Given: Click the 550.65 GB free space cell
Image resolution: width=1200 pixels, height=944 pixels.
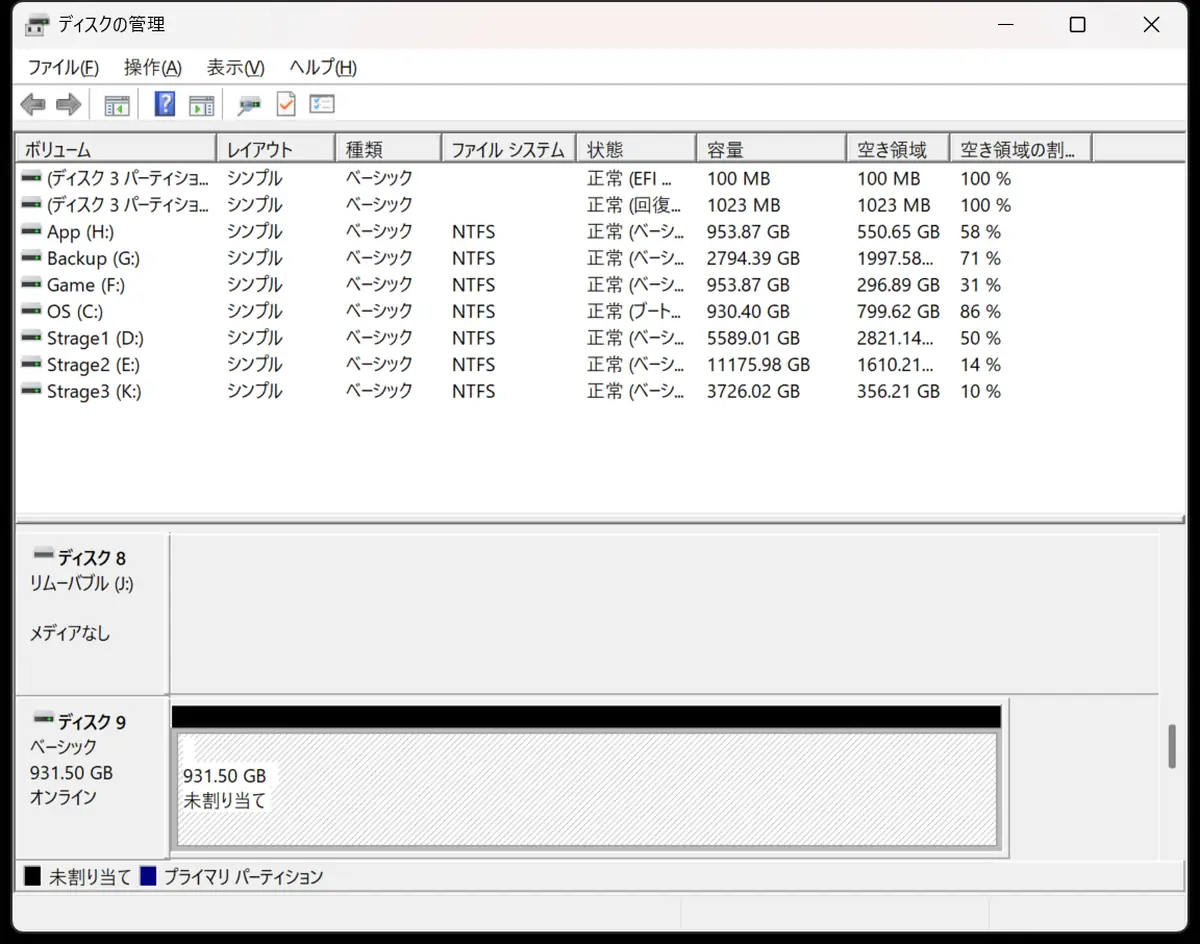Looking at the screenshot, I should (x=898, y=232).
